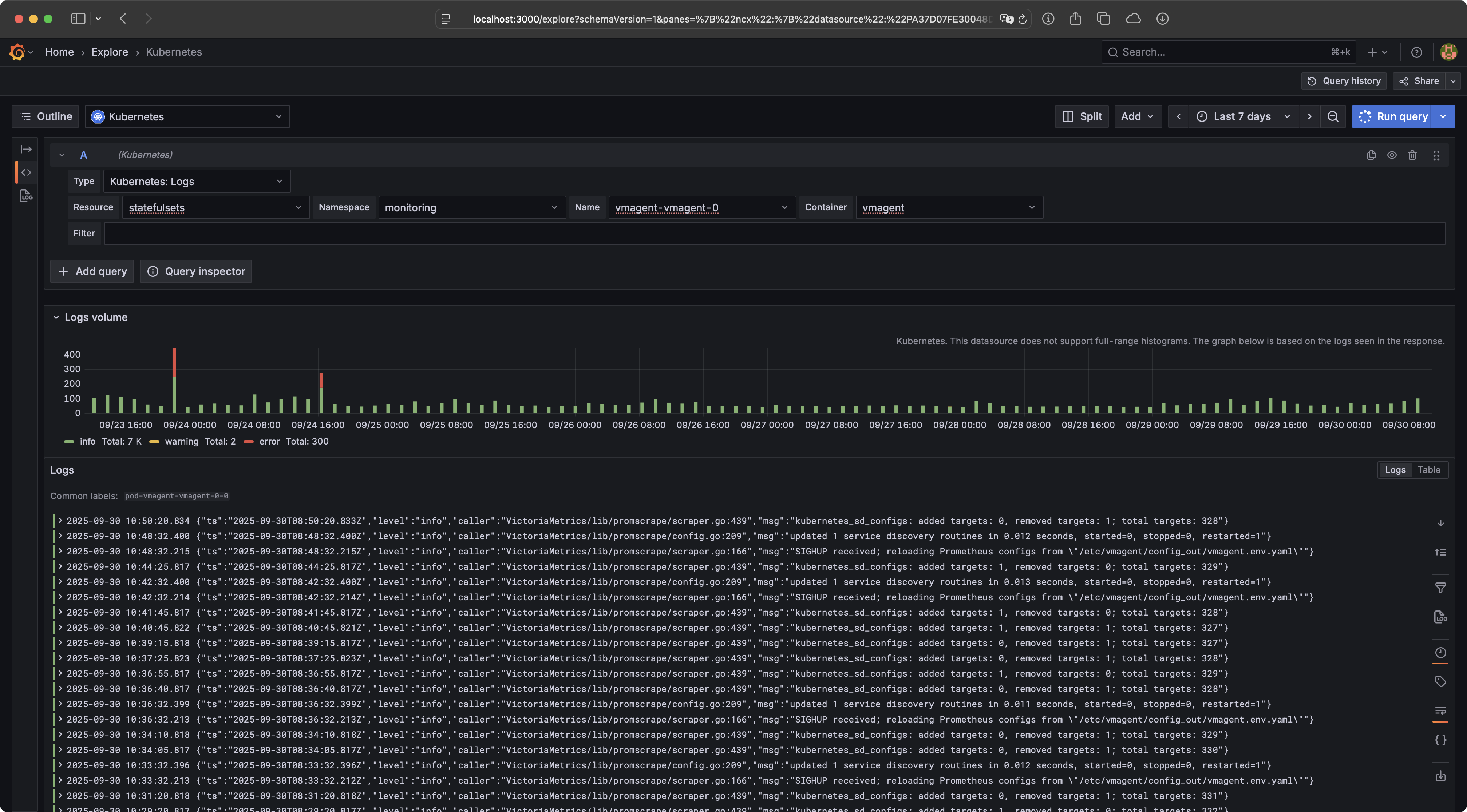
Task: Switch to the Table view tab
Action: coord(1428,469)
